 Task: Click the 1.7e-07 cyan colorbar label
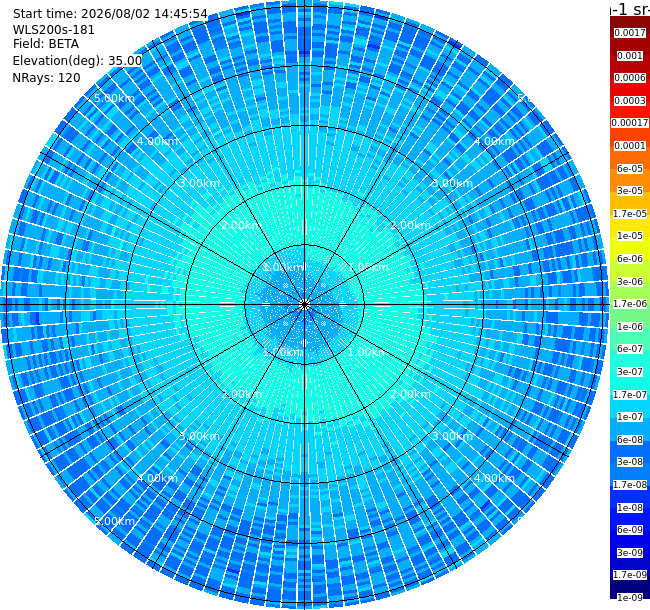(630, 395)
